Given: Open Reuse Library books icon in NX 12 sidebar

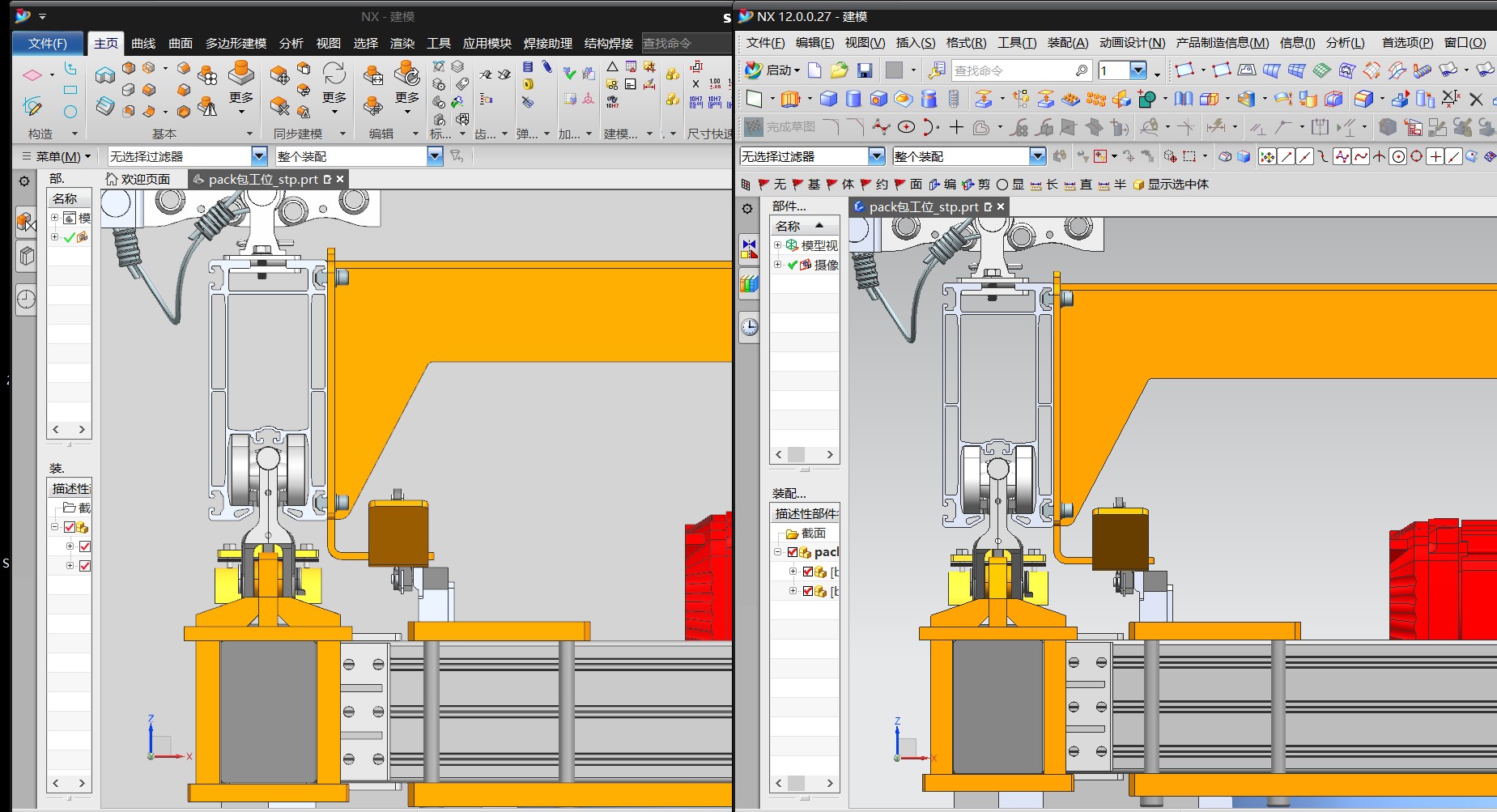Looking at the screenshot, I should point(750,283).
